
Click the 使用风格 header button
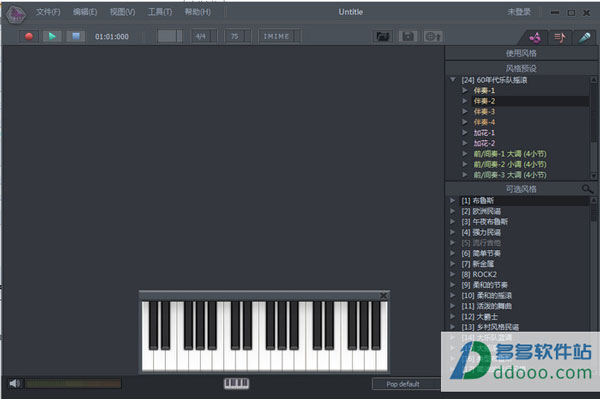click(x=521, y=53)
